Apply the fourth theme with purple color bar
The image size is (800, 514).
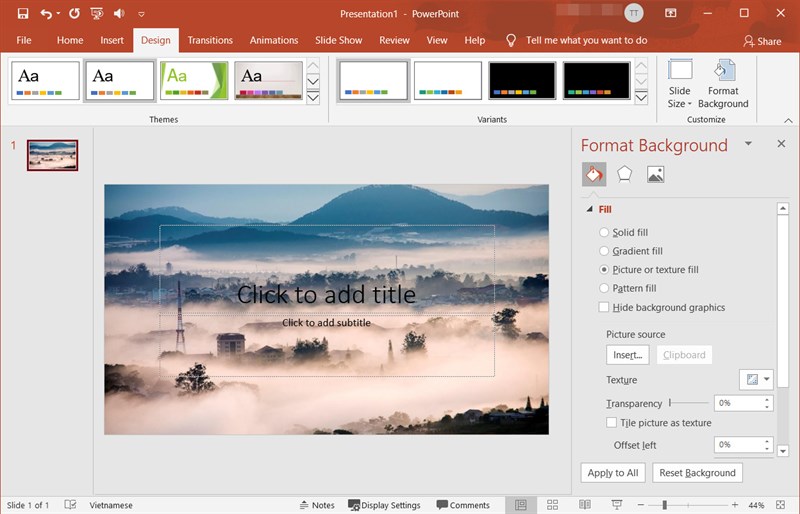268,81
